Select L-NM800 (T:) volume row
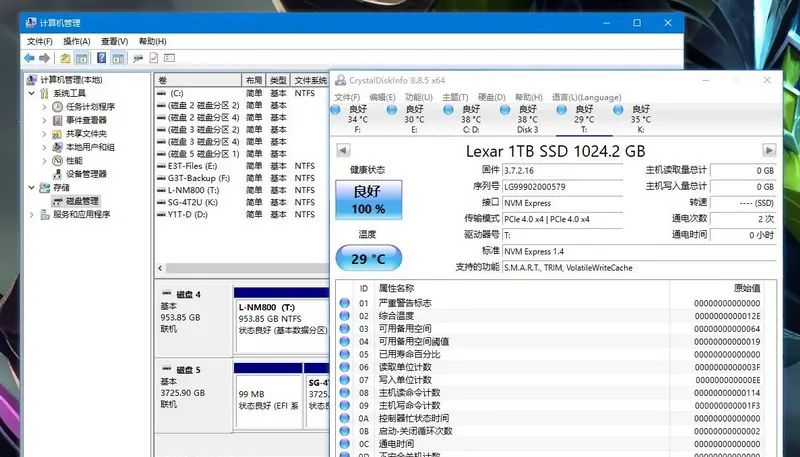The image size is (800, 457). (x=242, y=190)
